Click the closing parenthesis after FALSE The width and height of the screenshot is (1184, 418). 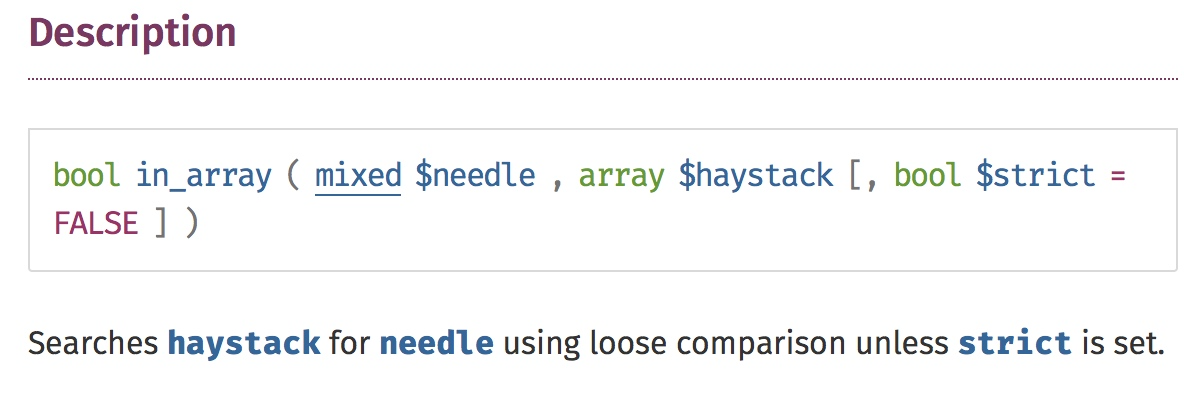point(192,223)
